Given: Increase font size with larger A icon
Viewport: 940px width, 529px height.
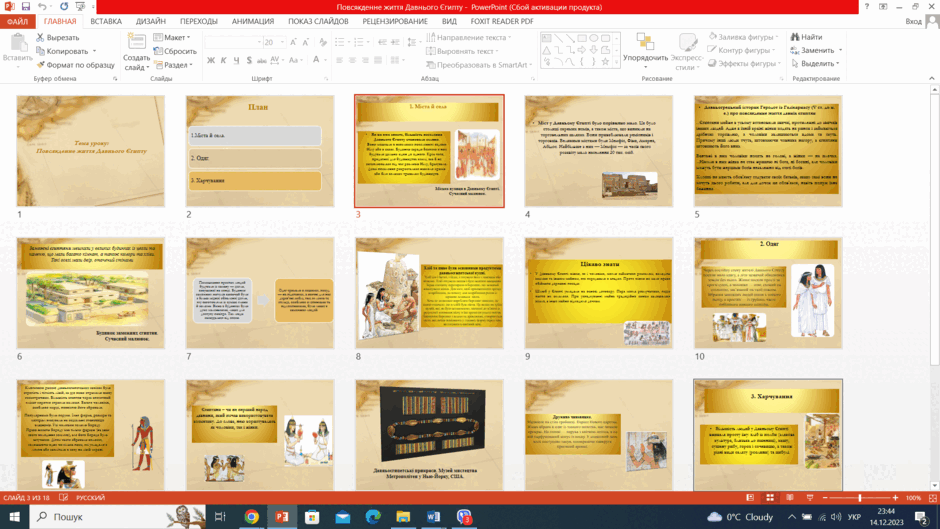Looking at the screenshot, I should pyautogui.click(x=293, y=42).
